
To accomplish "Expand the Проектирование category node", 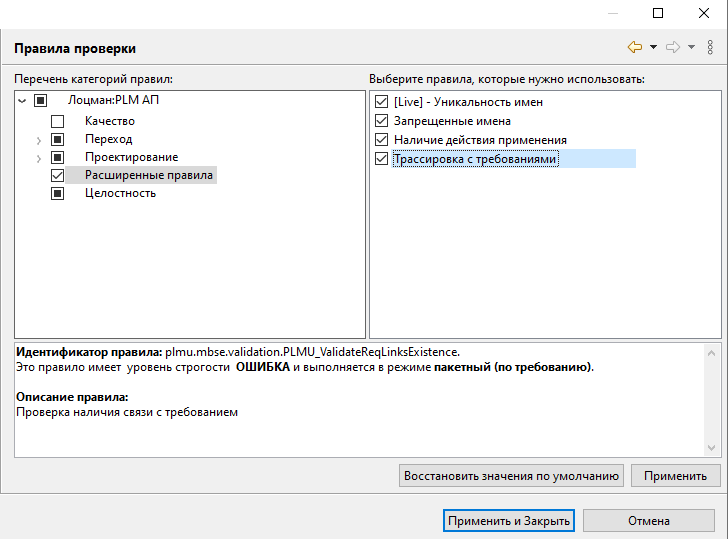I will click(x=39, y=158).
